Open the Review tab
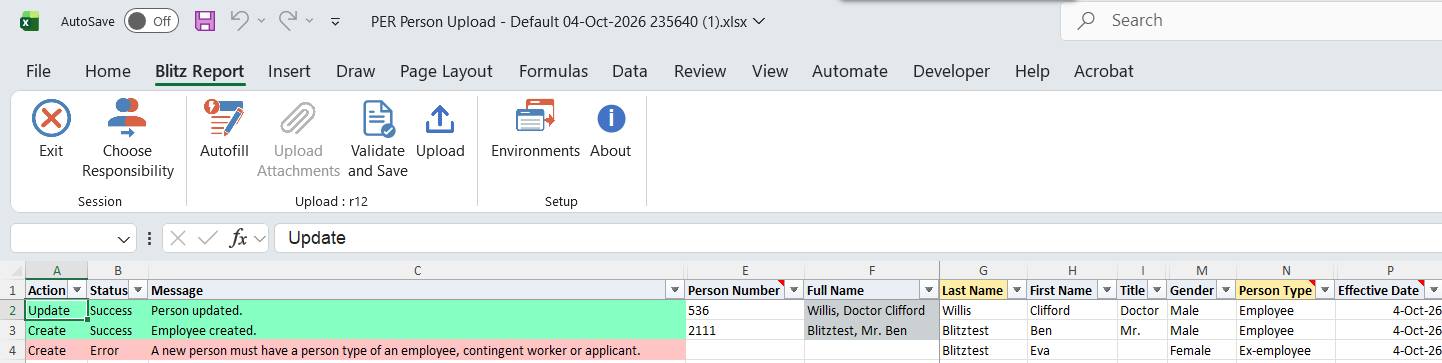The height and width of the screenshot is (363, 1442). [x=700, y=71]
